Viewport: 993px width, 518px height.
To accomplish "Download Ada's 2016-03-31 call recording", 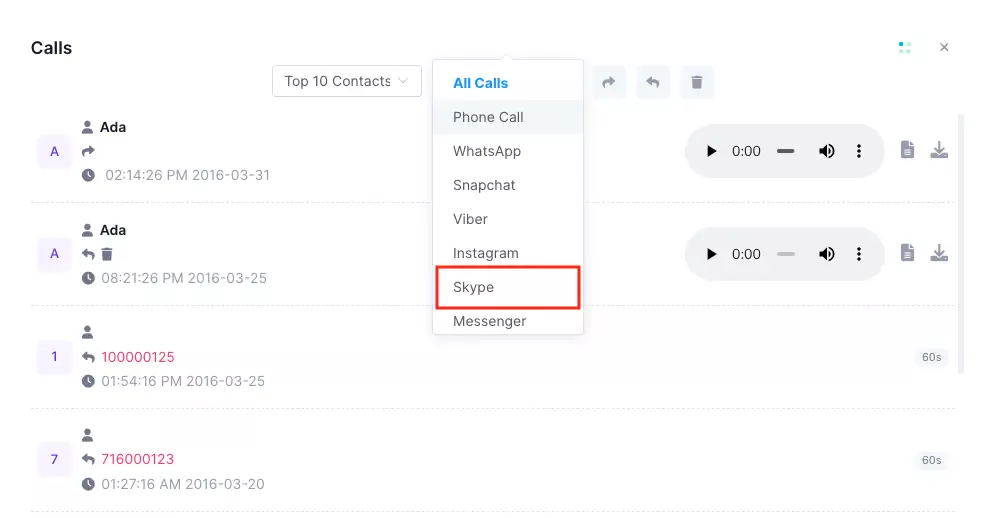I will click(x=939, y=149).
